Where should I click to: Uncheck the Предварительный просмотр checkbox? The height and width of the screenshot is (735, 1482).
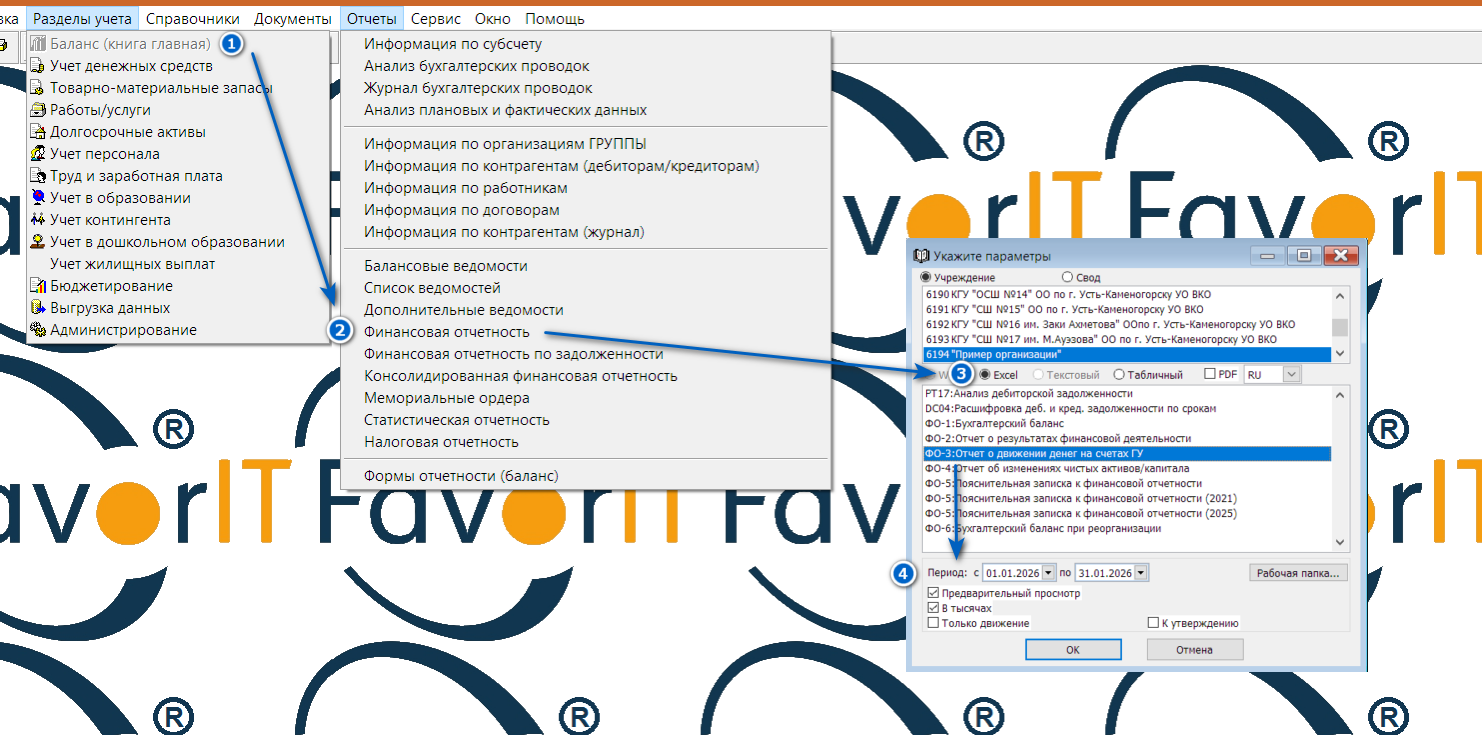point(933,593)
